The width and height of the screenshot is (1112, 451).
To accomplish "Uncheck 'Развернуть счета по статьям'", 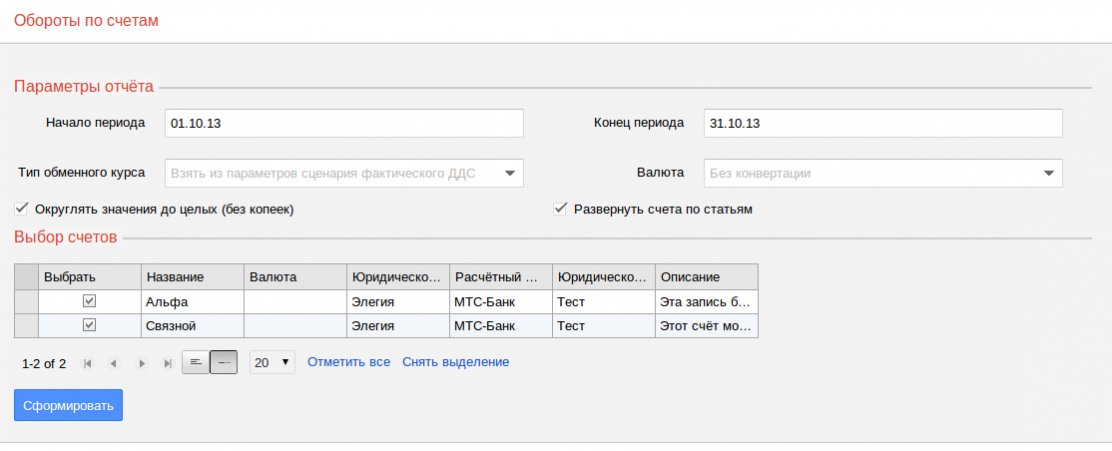I will pyautogui.click(x=561, y=209).
